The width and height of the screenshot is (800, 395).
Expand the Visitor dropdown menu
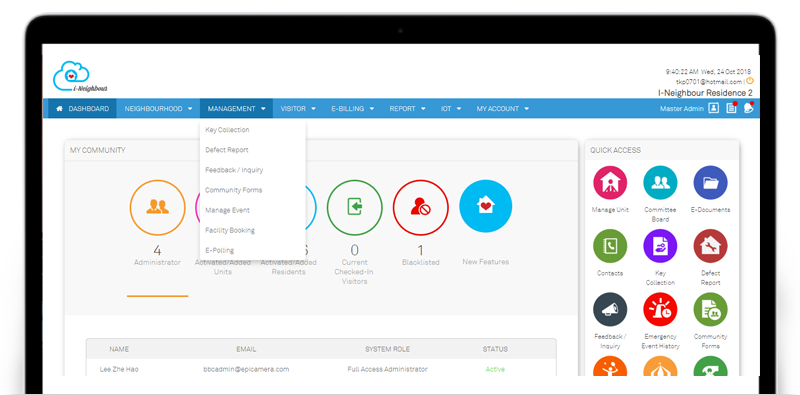click(298, 109)
